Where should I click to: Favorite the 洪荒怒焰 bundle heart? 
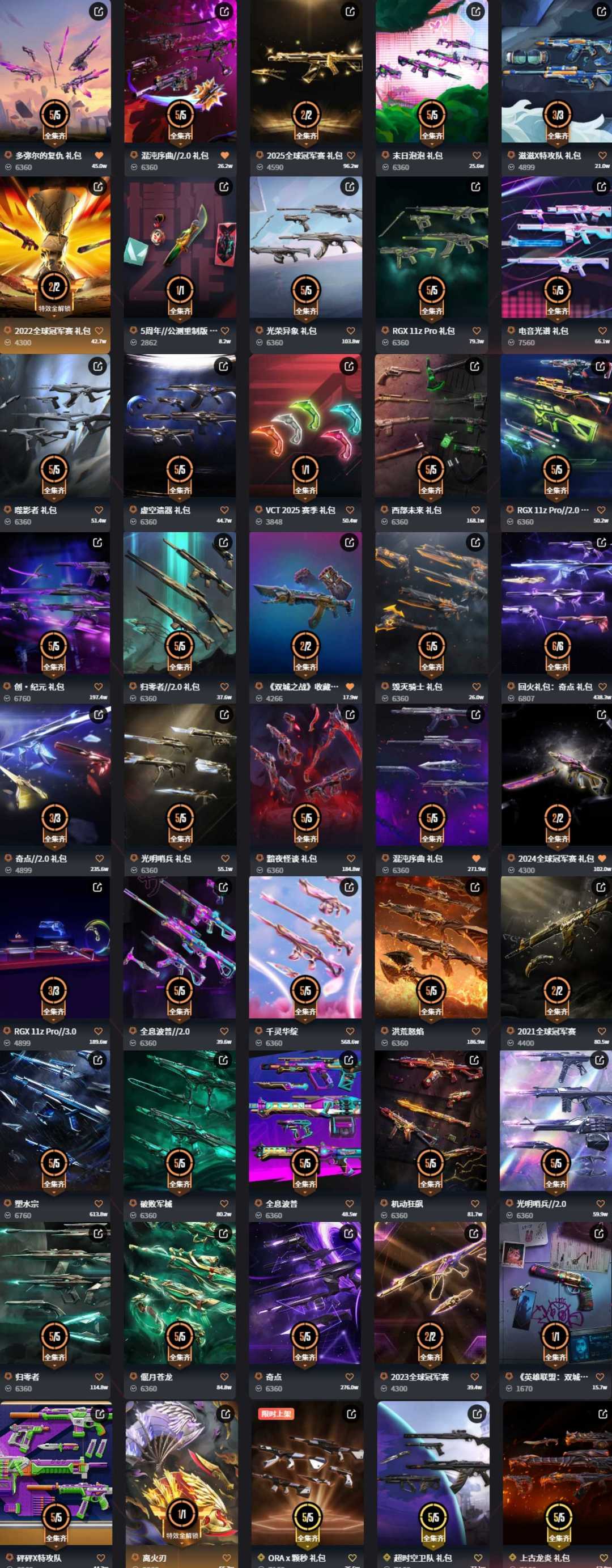pyautogui.click(x=476, y=1031)
